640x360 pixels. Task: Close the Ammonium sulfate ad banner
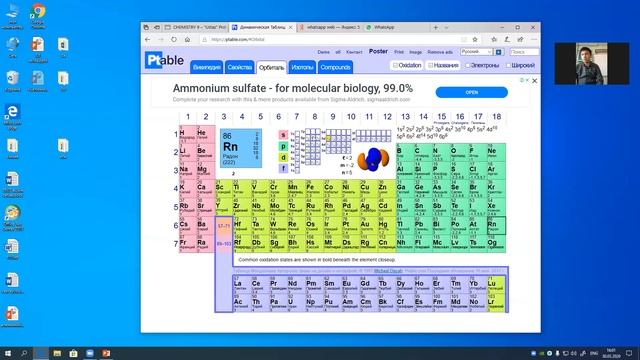(x=534, y=81)
